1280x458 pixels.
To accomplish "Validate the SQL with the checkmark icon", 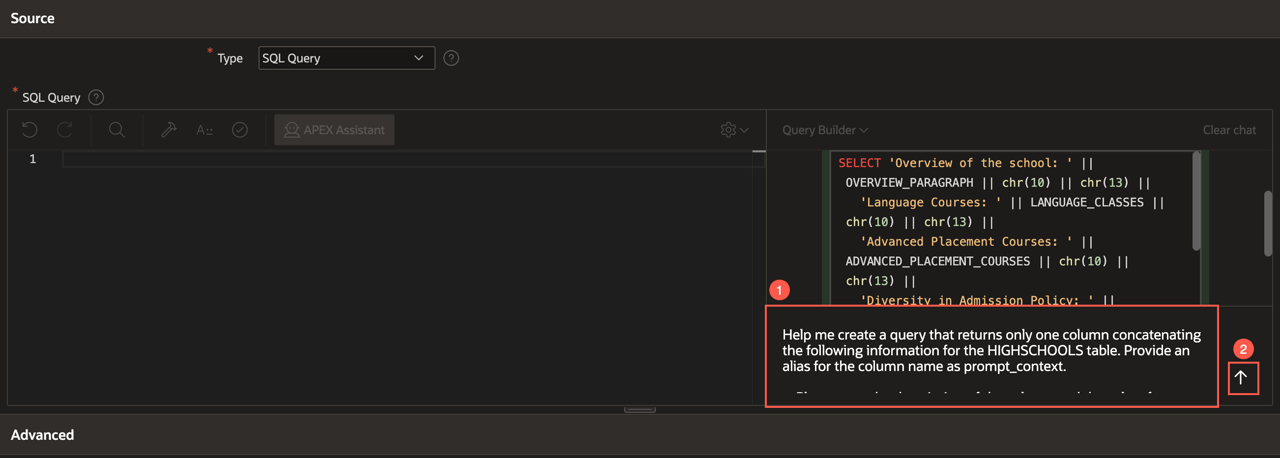I will pos(240,130).
